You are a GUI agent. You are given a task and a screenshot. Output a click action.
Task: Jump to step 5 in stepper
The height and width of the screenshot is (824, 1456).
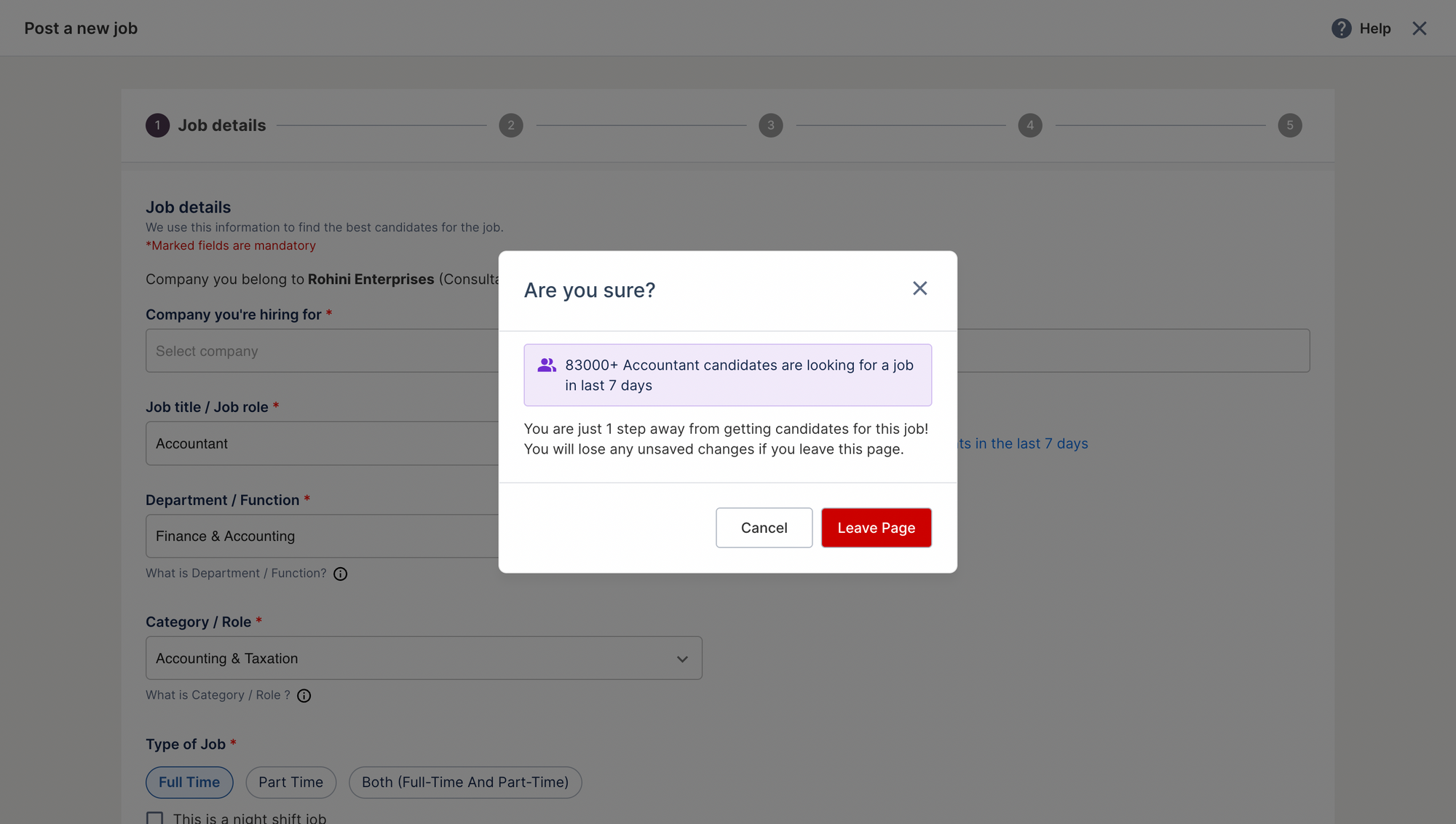(1289, 125)
